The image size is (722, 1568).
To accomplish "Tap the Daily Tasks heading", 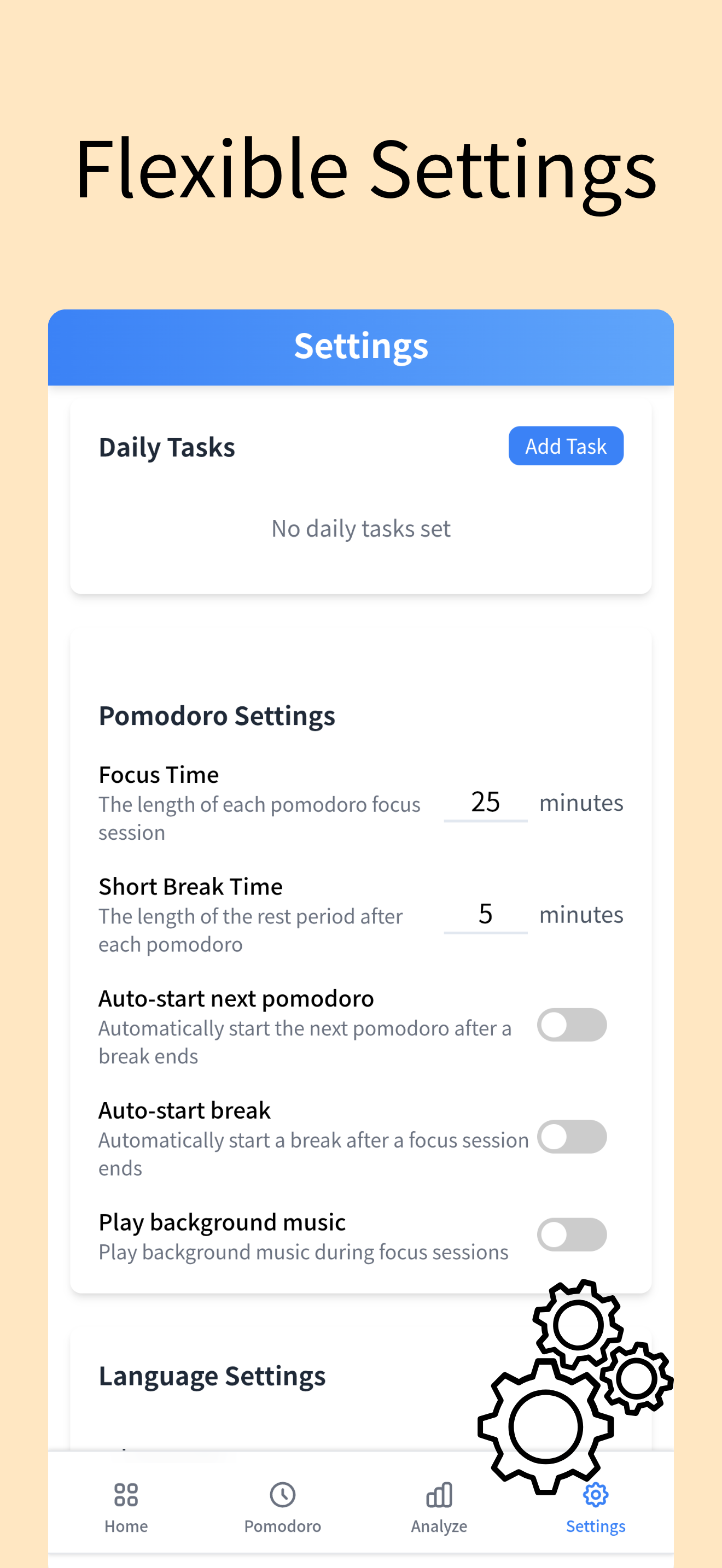I will [x=167, y=447].
